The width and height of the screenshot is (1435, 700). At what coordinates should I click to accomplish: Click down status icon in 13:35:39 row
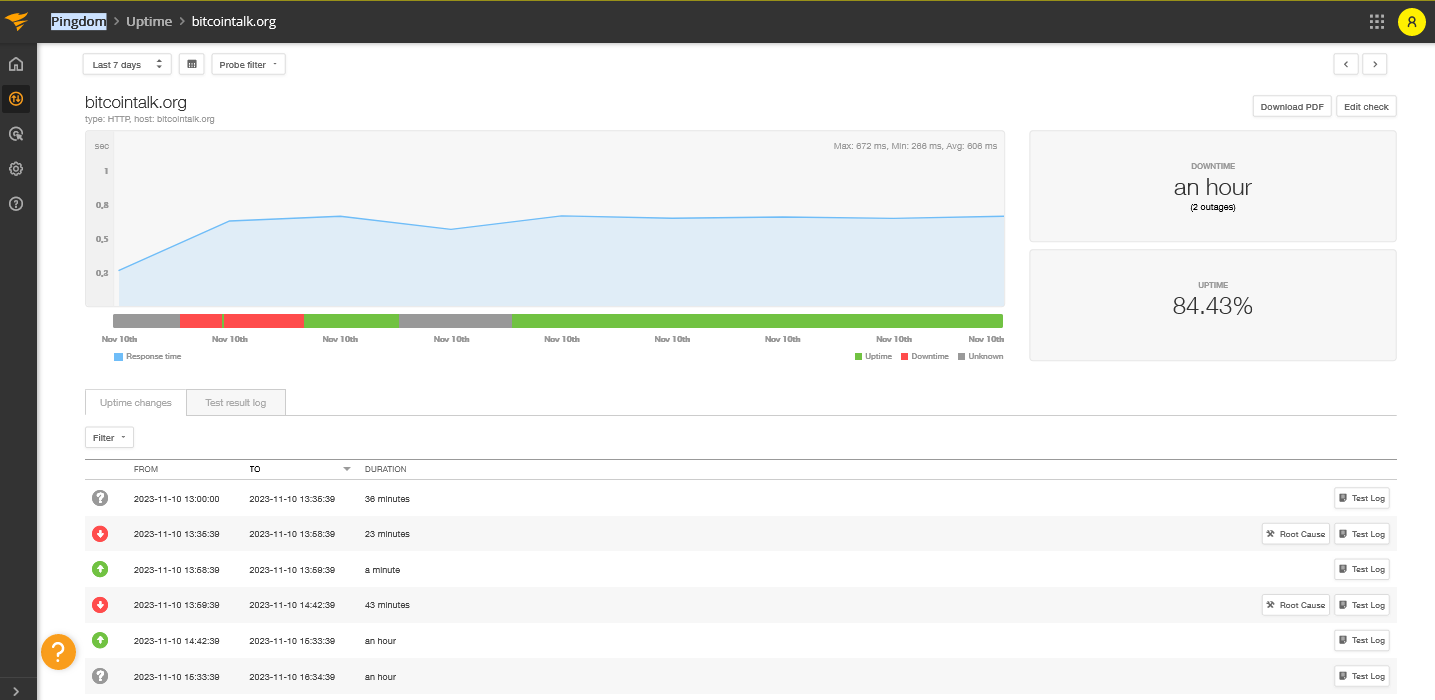(100, 534)
